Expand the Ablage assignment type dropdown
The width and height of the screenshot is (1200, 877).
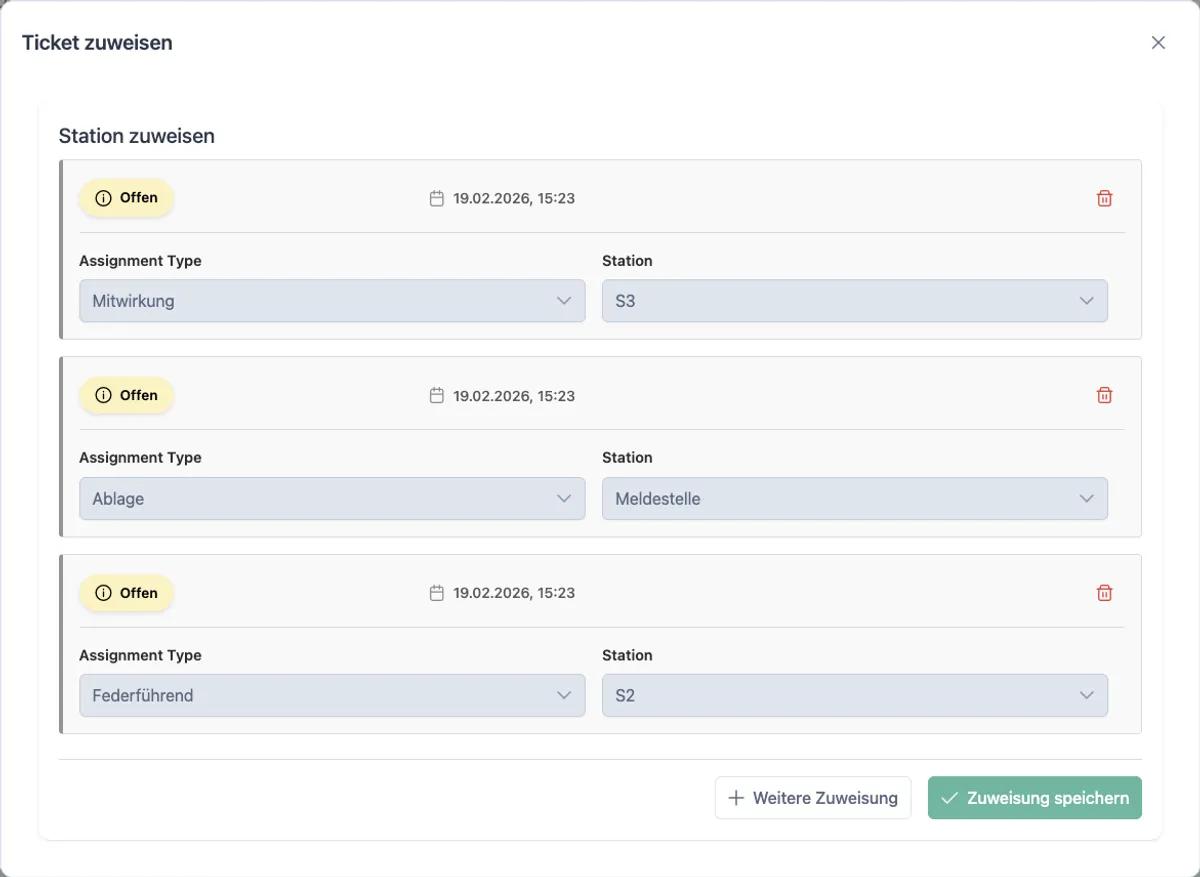pos(332,498)
